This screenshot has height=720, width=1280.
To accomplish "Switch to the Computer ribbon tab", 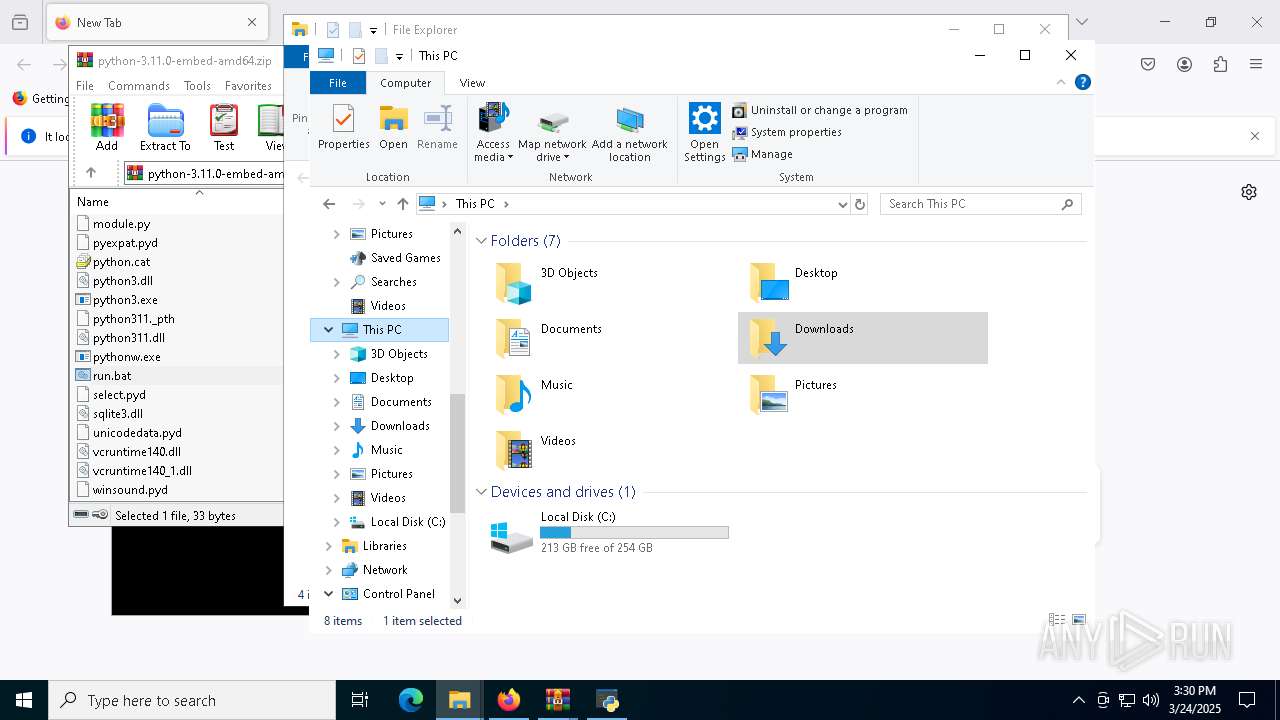I will point(405,83).
